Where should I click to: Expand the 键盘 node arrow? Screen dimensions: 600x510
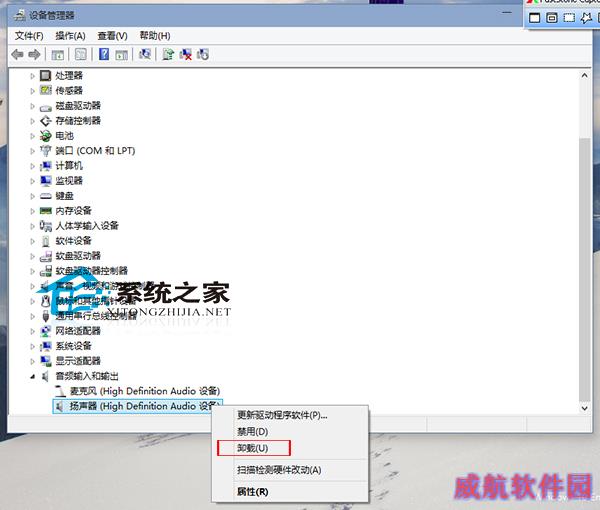(33, 196)
